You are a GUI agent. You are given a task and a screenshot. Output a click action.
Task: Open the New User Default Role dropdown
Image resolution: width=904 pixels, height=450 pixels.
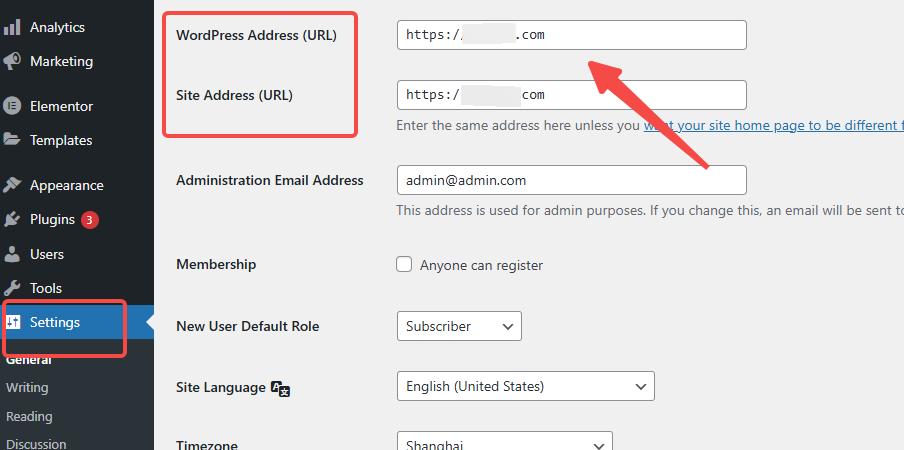[x=459, y=326]
